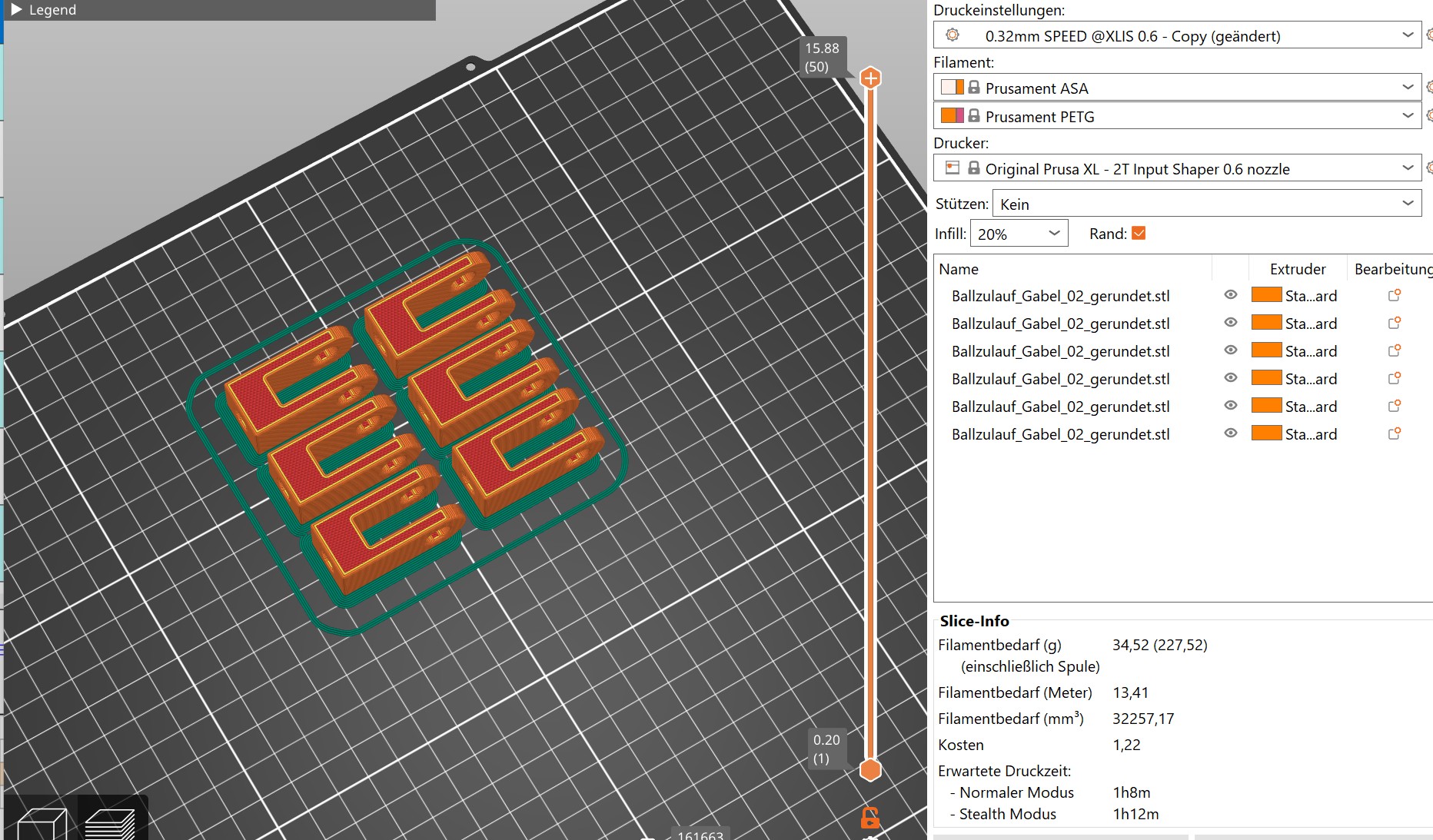Expand the Legend panel triangle
Image resolution: width=1433 pixels, height=840 pixels.
(x=16, y=9)
